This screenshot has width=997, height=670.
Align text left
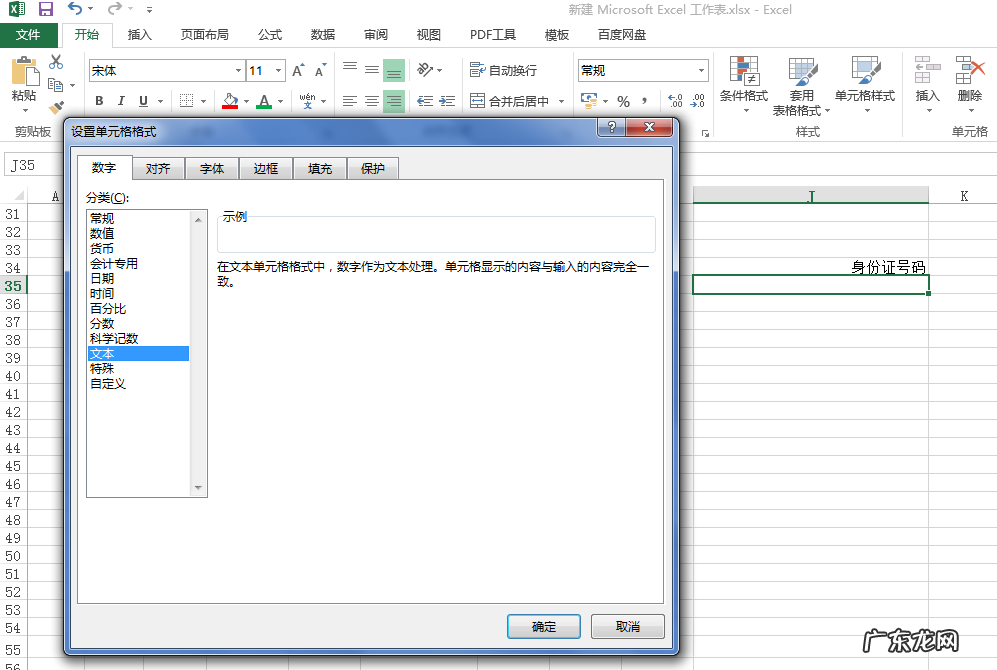coord(350,100)
